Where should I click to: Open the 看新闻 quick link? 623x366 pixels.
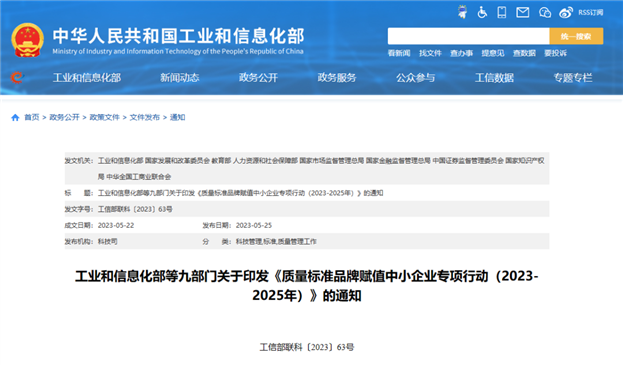pyautogui.click(x=399, y=53)
